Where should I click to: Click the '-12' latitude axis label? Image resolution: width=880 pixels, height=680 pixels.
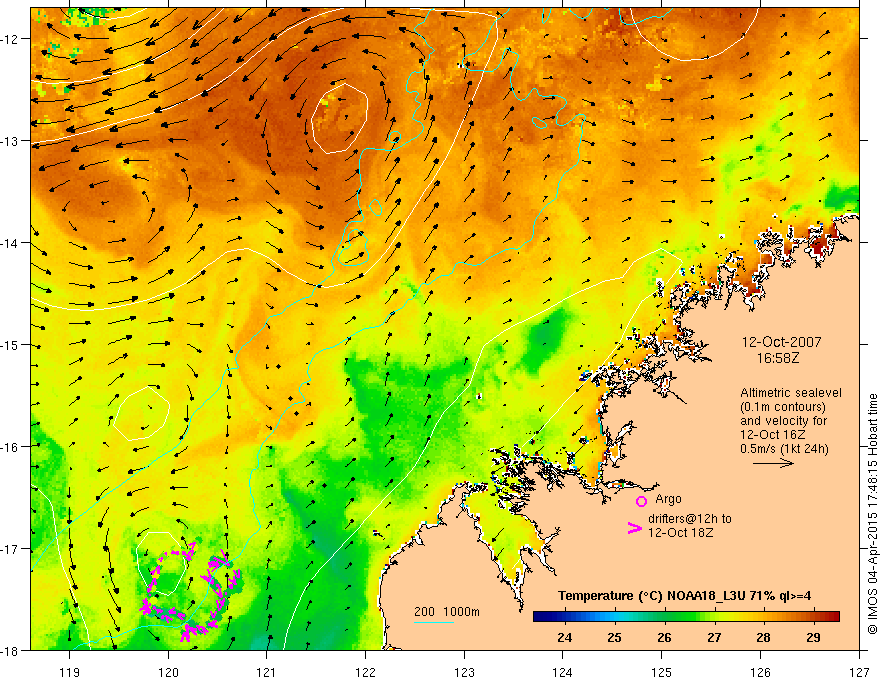pyautogui.click(x=11, y=39)
